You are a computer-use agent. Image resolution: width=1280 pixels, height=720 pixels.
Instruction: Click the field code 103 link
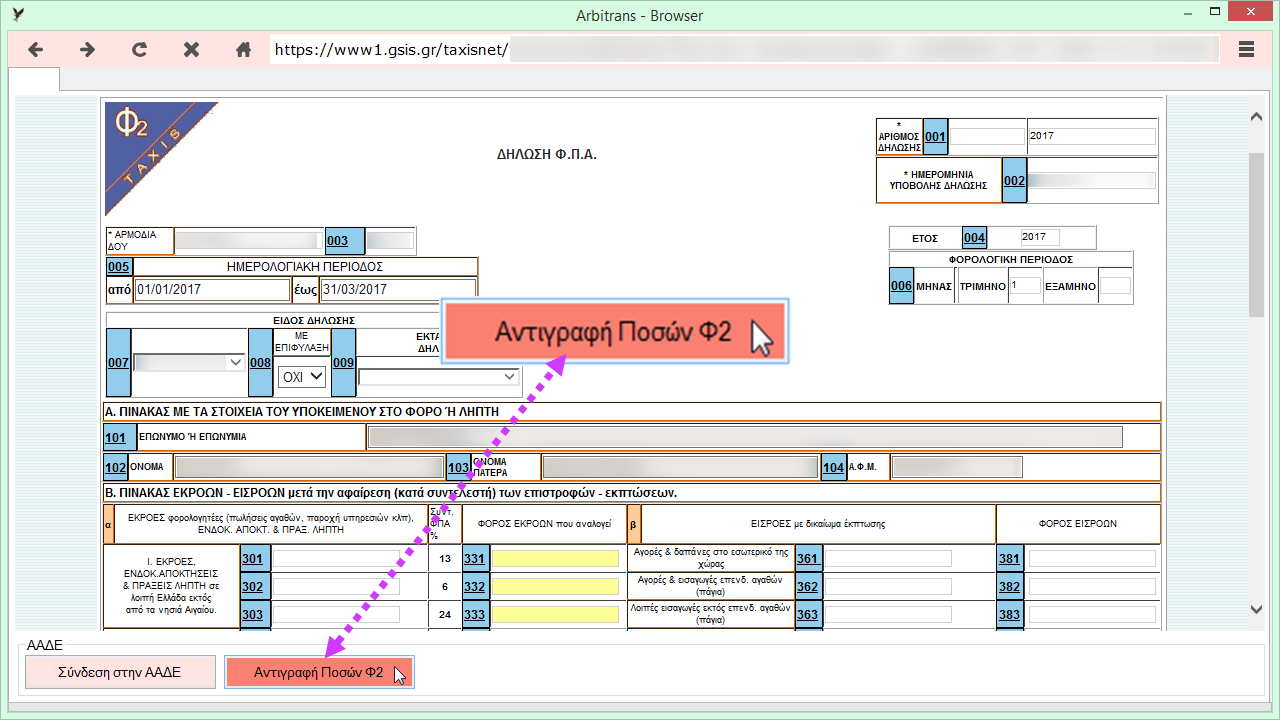459,467
